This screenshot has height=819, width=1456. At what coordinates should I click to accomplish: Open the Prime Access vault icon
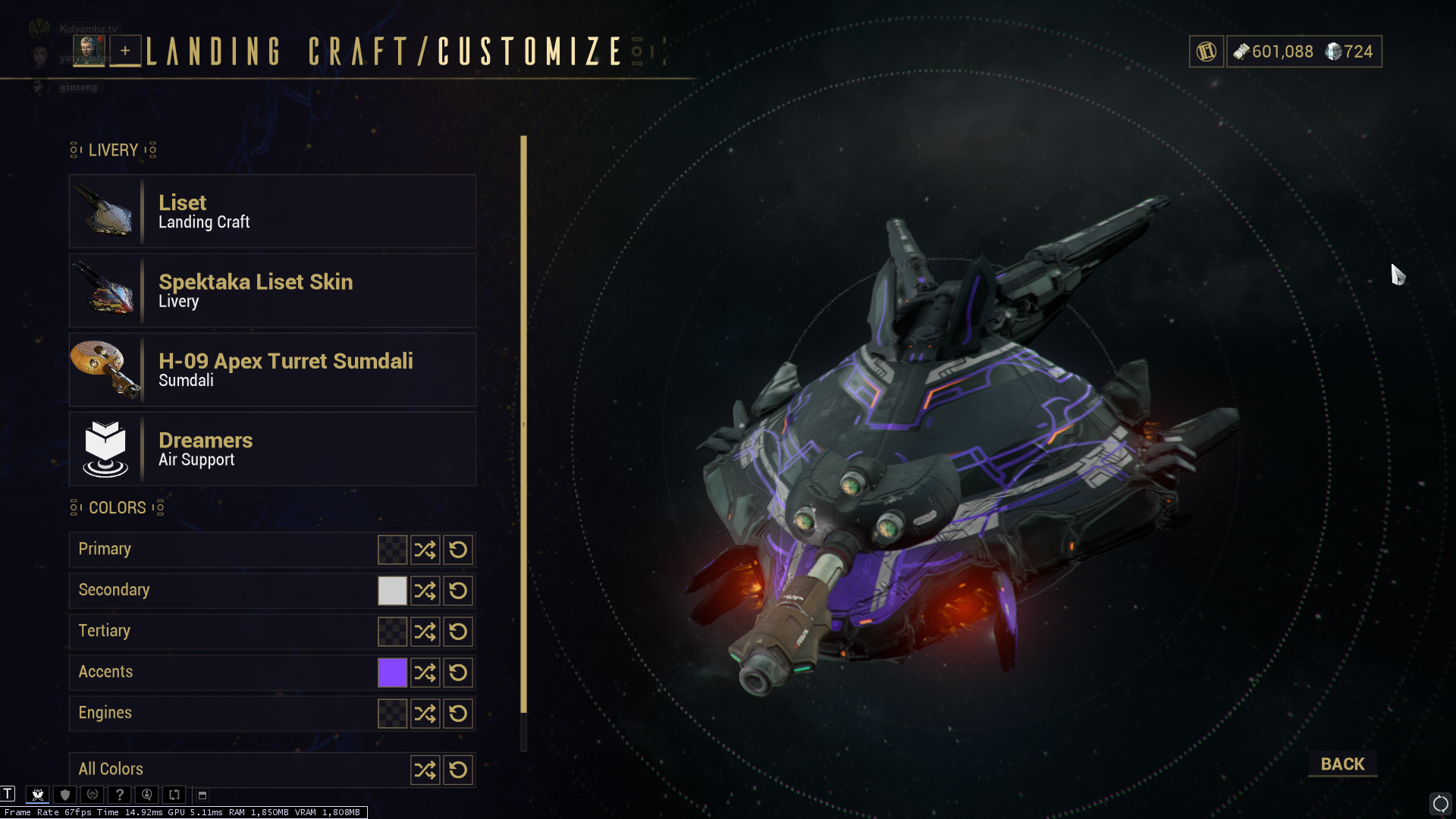click(x=1207, y=52)
